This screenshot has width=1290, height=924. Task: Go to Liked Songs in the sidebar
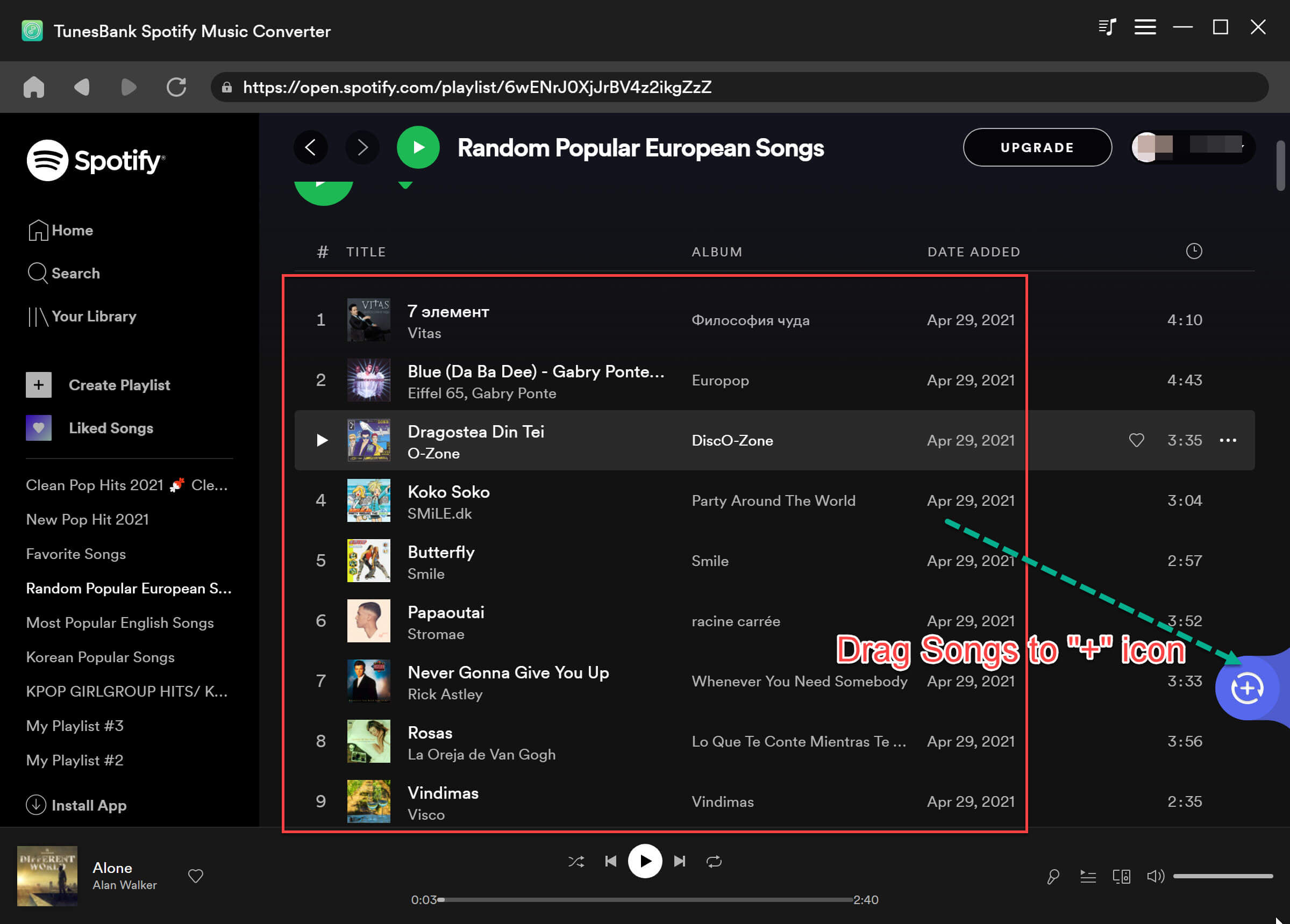click(110, 428)
